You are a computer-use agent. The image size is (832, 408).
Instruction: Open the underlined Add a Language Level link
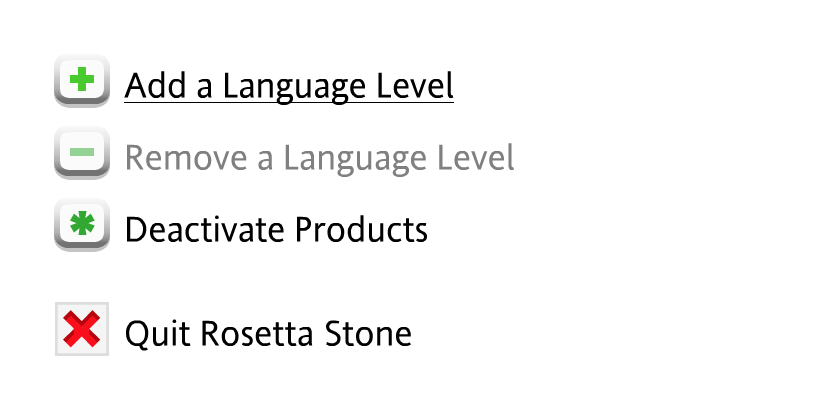pyautogui.click(x=289, y=86)
